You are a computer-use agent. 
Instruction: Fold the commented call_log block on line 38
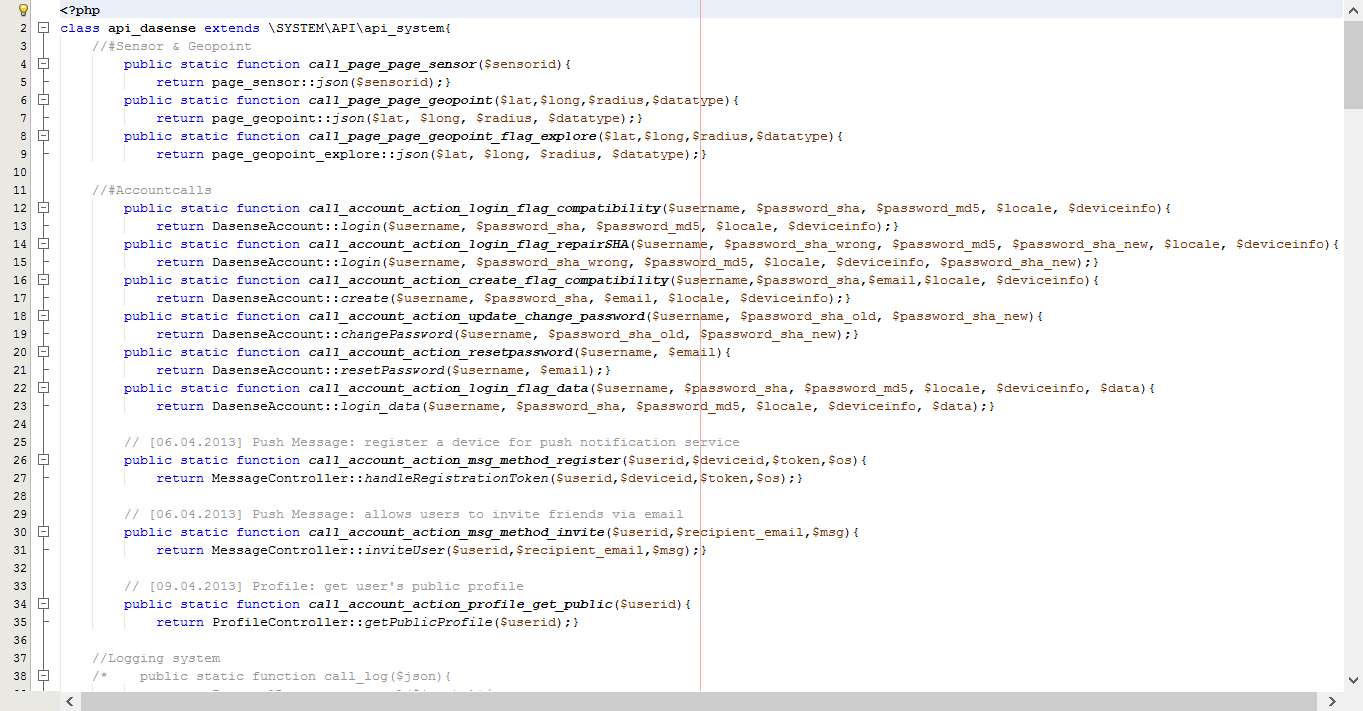pos(43,676)
